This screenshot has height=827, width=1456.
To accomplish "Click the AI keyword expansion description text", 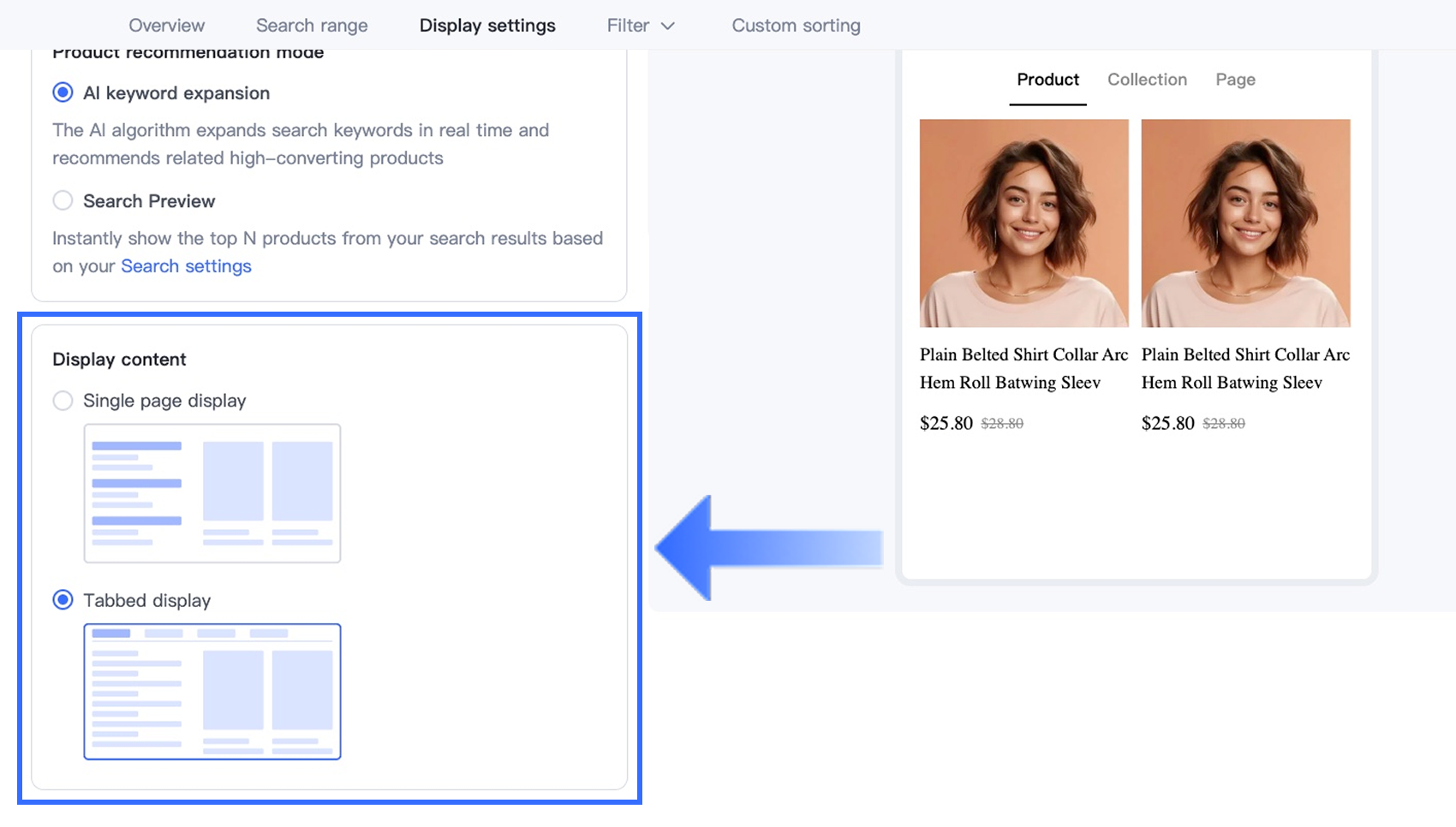I will (301, 144).
